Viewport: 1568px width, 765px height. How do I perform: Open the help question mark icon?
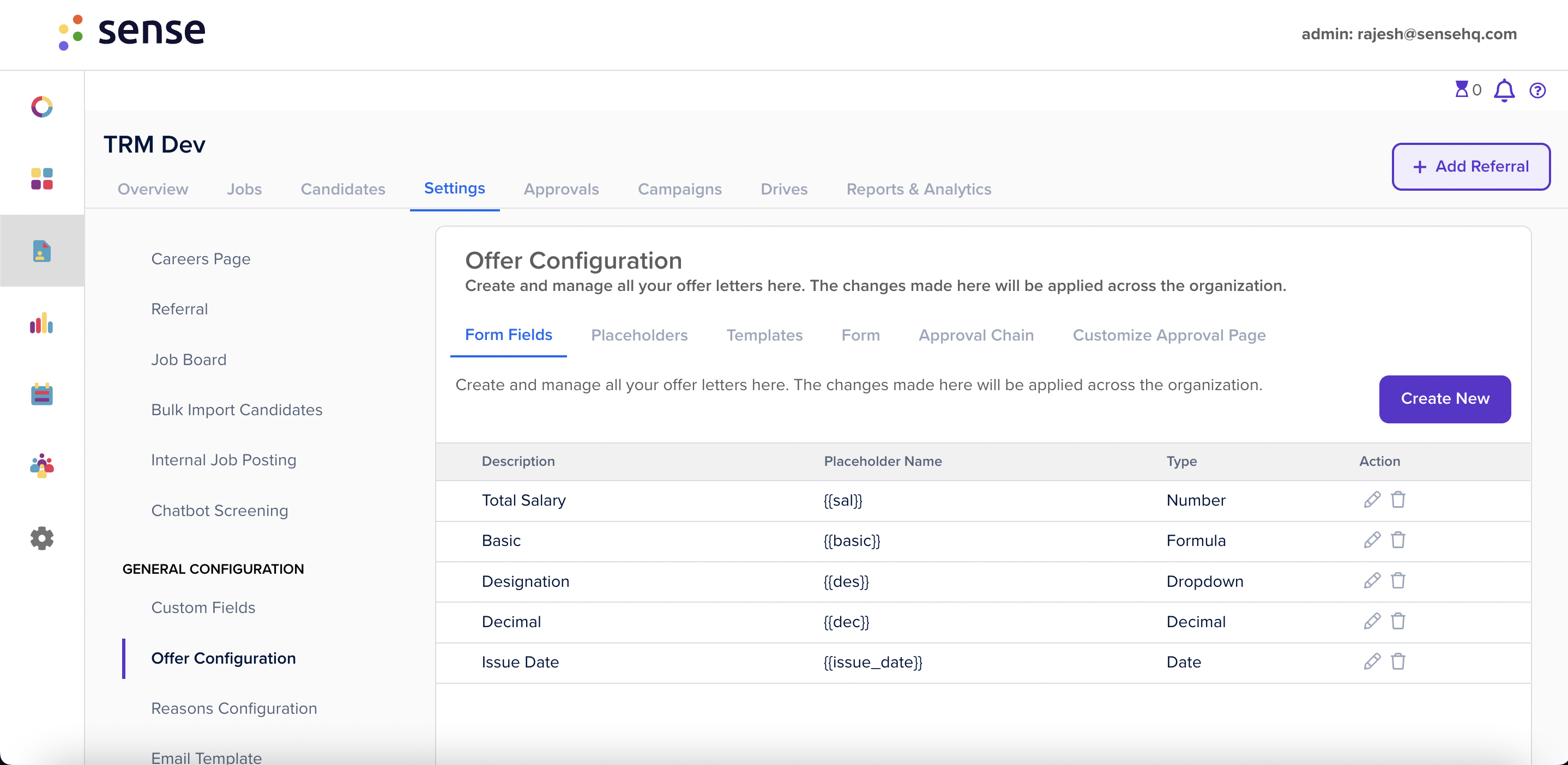[x=1537, y=90]
